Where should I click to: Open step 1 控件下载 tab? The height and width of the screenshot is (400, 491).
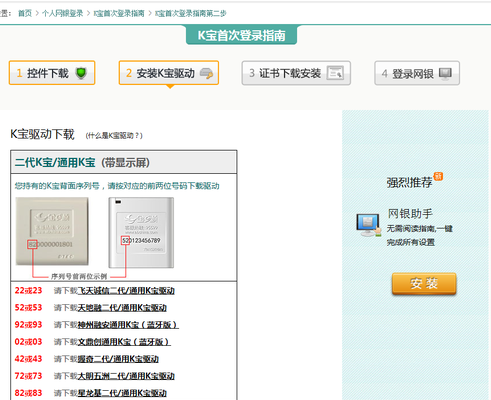click(x=52, y=73)
